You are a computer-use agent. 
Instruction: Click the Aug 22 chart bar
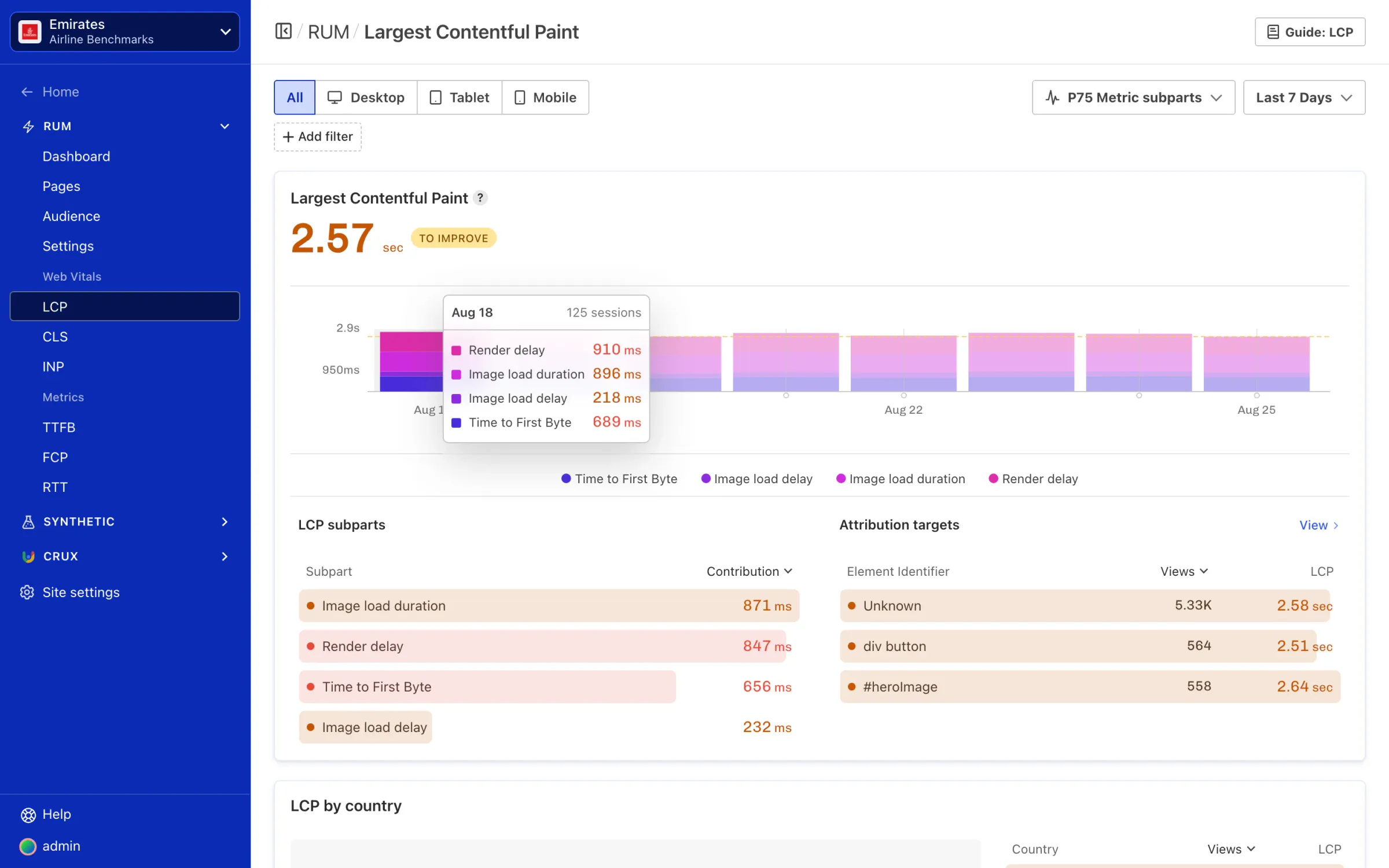tap(903, 363)
